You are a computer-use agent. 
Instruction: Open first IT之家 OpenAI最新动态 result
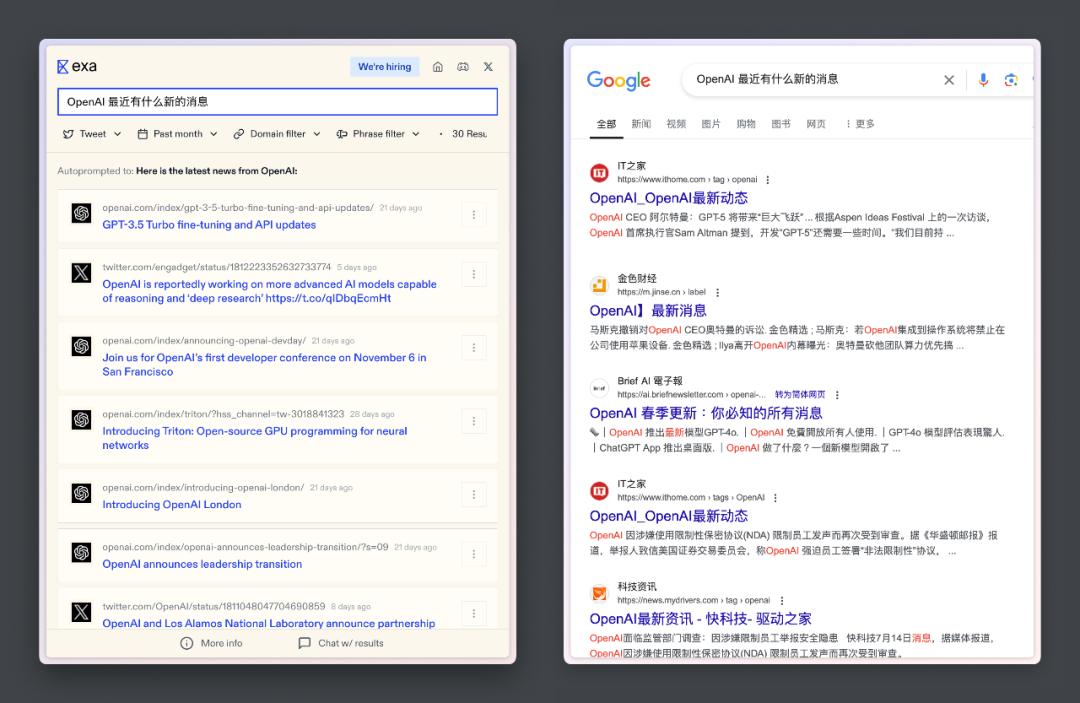[x=668, y=198]
